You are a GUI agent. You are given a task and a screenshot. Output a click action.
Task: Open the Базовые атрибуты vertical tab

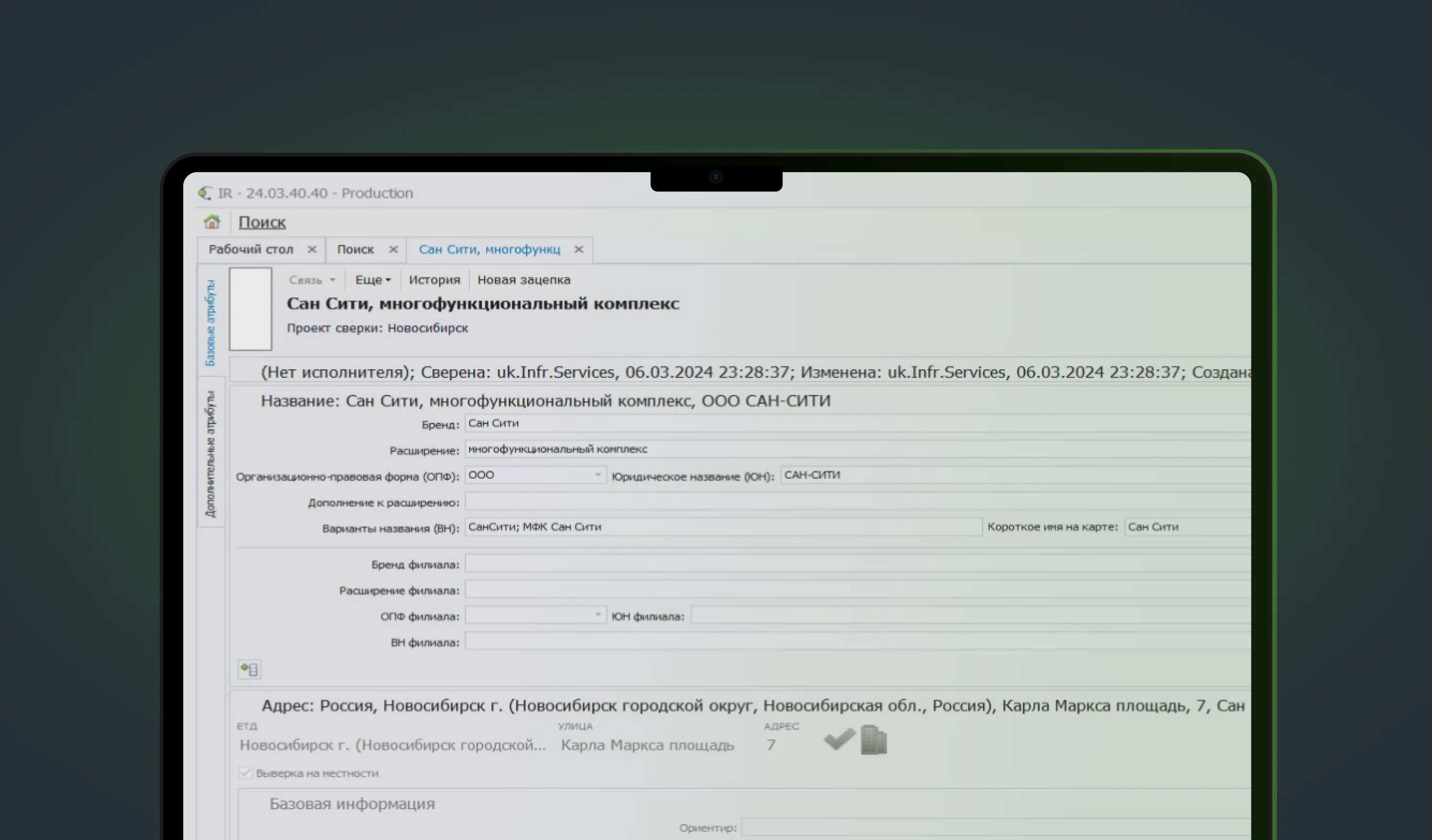(x=211, y=322)
